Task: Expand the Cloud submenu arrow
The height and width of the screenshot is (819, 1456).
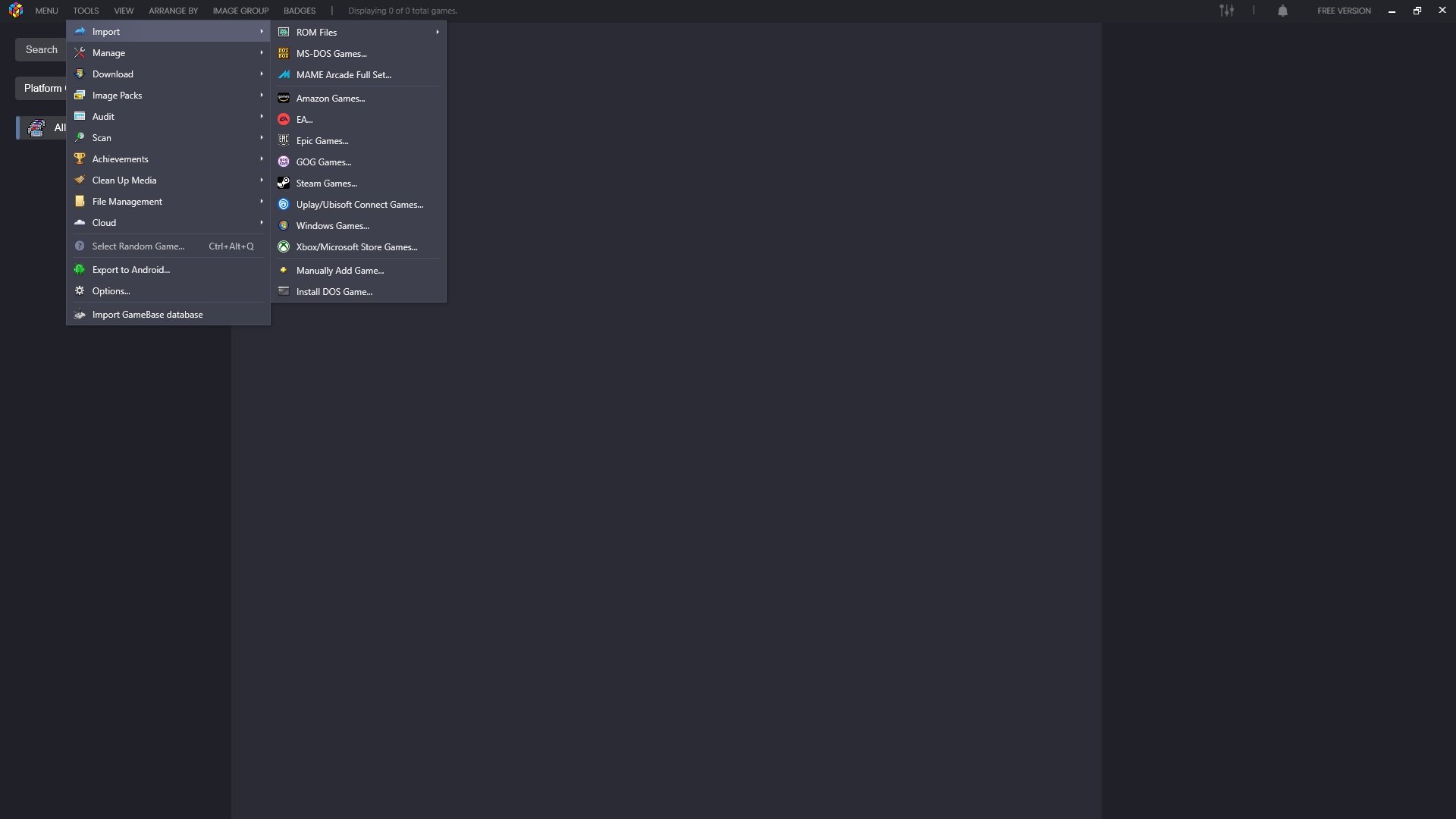Action: (262, 223)
